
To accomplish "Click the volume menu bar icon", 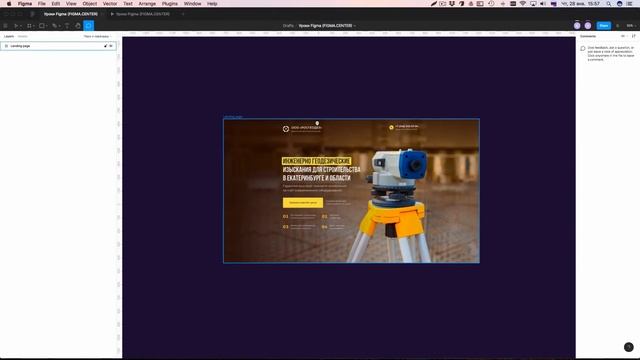I will (x=543, y=4).
